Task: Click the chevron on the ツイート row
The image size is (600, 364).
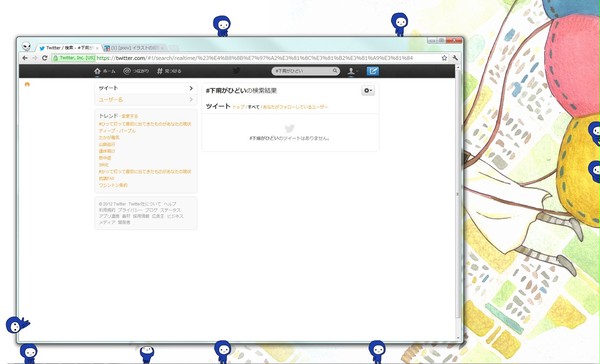Action: click(x=191, y=88)
